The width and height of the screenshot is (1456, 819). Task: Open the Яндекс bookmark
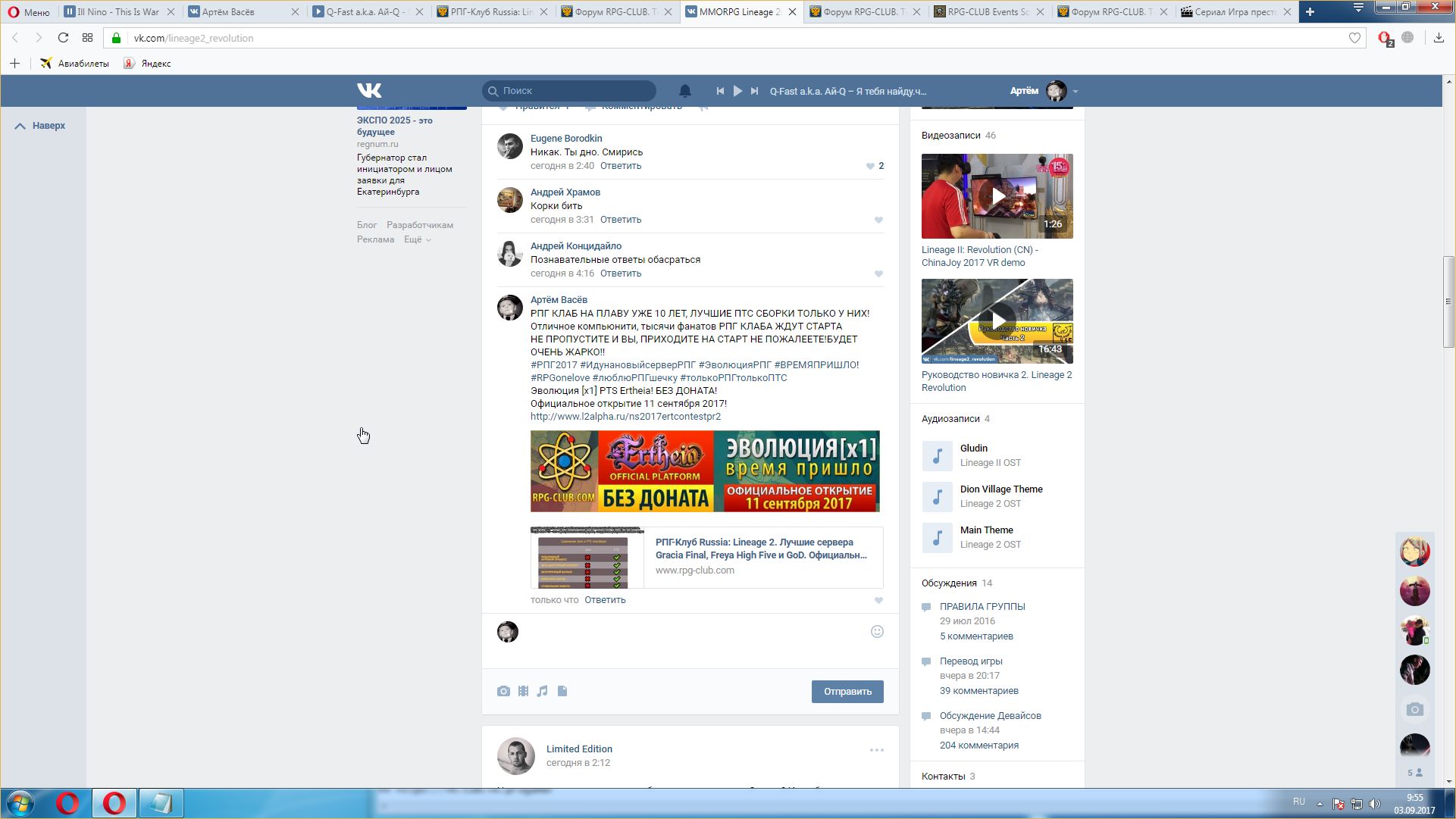(x=148, y=64)
